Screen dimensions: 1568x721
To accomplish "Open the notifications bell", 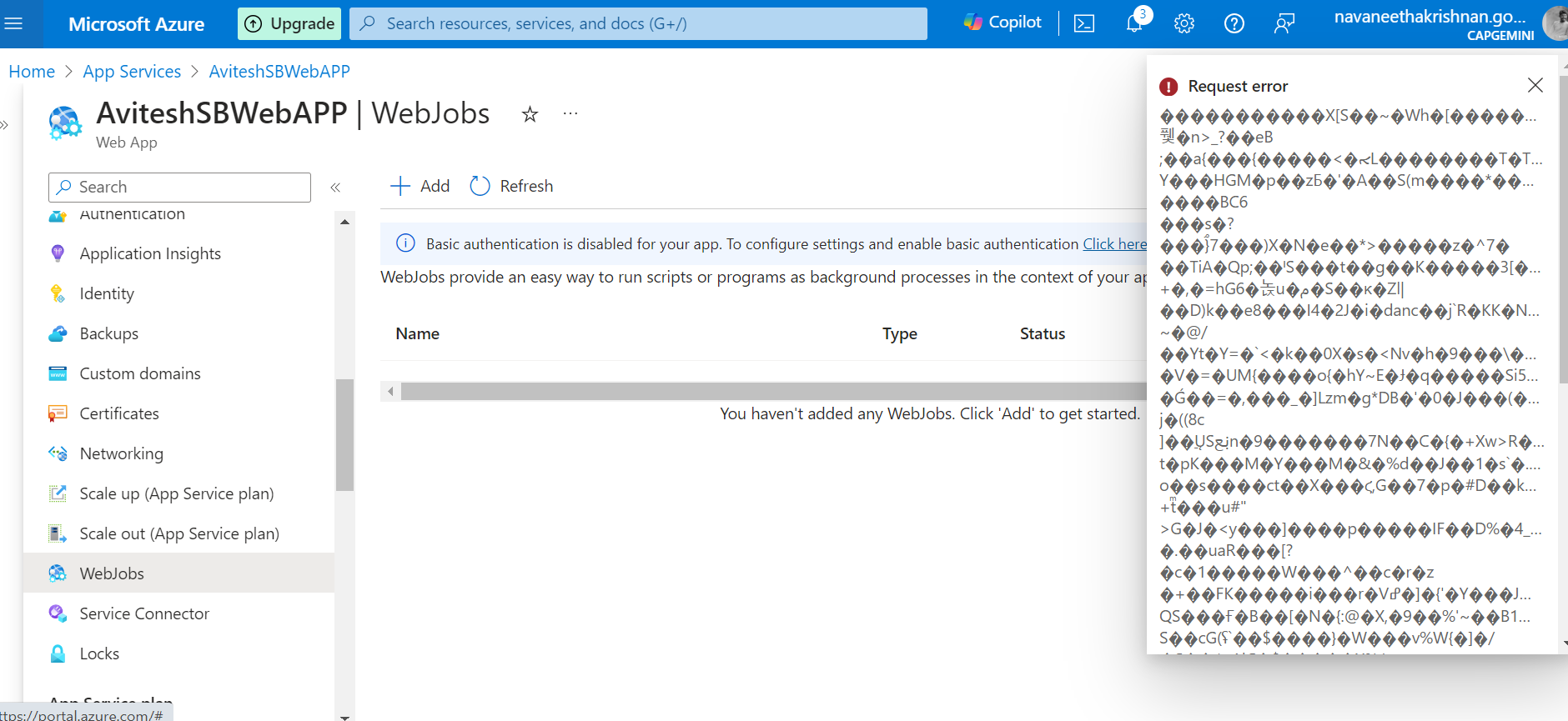I will click(1134, 23).
